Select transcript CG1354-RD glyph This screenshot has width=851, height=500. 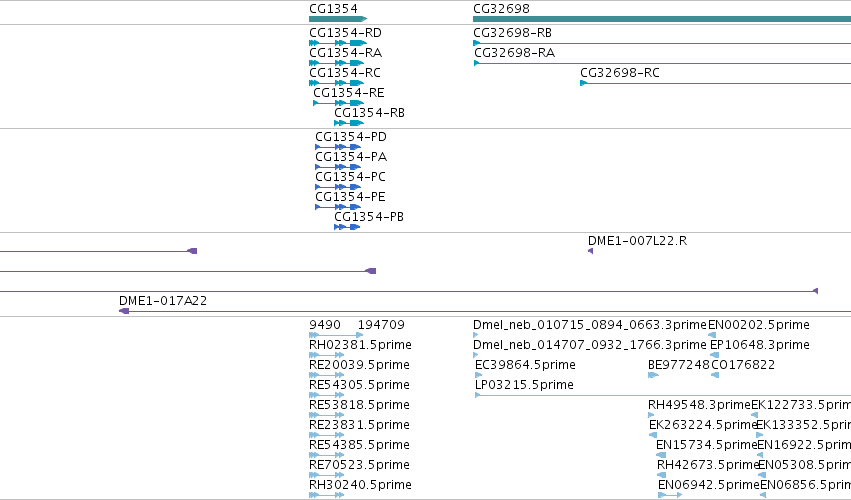[338, 43]
